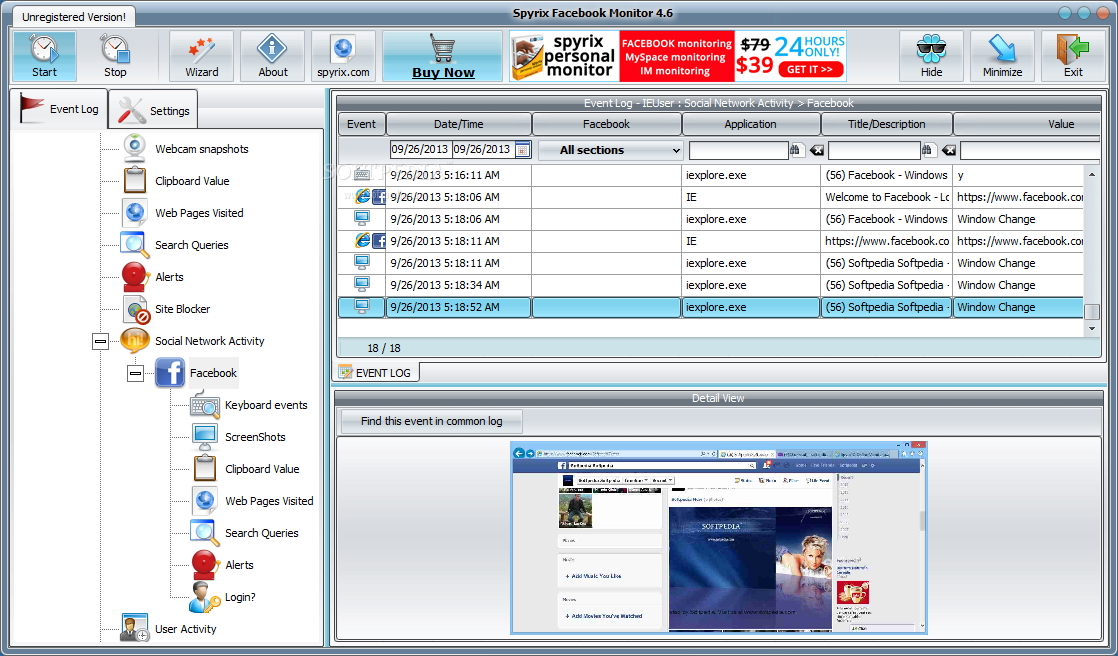Select row with time 5:18:34 AM

[711, 285]
